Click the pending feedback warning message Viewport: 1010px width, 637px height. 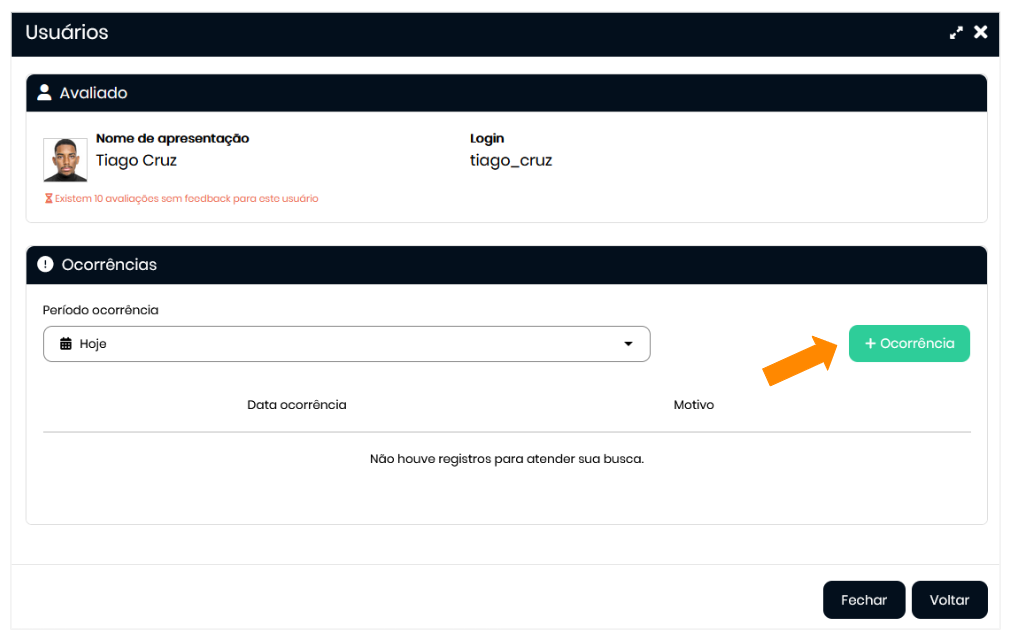(186, 199)
